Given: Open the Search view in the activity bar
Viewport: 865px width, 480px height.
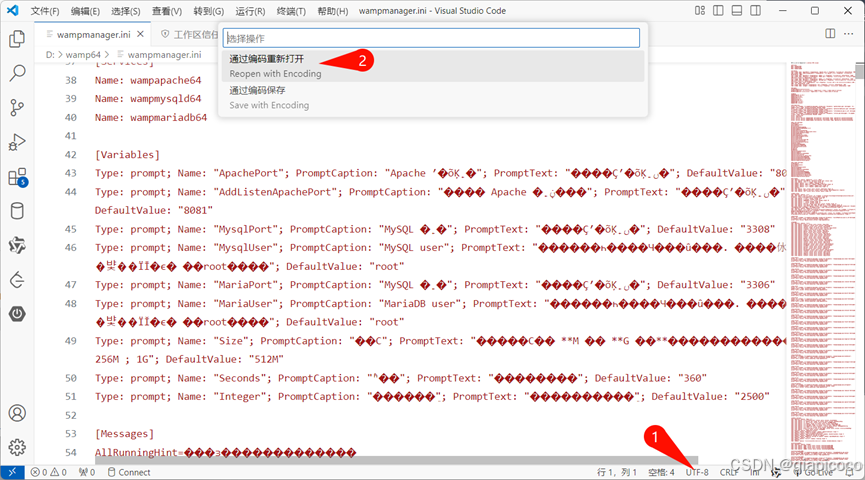Looking at the screenshot, I should point(17,73).
